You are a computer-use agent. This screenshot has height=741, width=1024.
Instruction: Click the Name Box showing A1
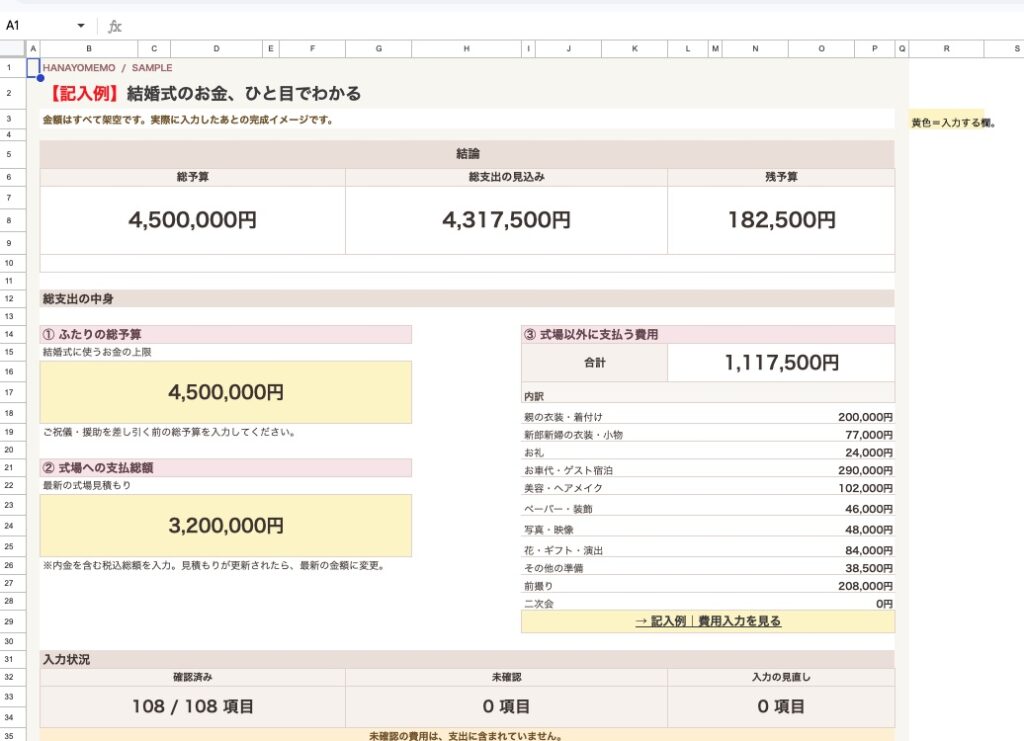click(x=38, y=26)
